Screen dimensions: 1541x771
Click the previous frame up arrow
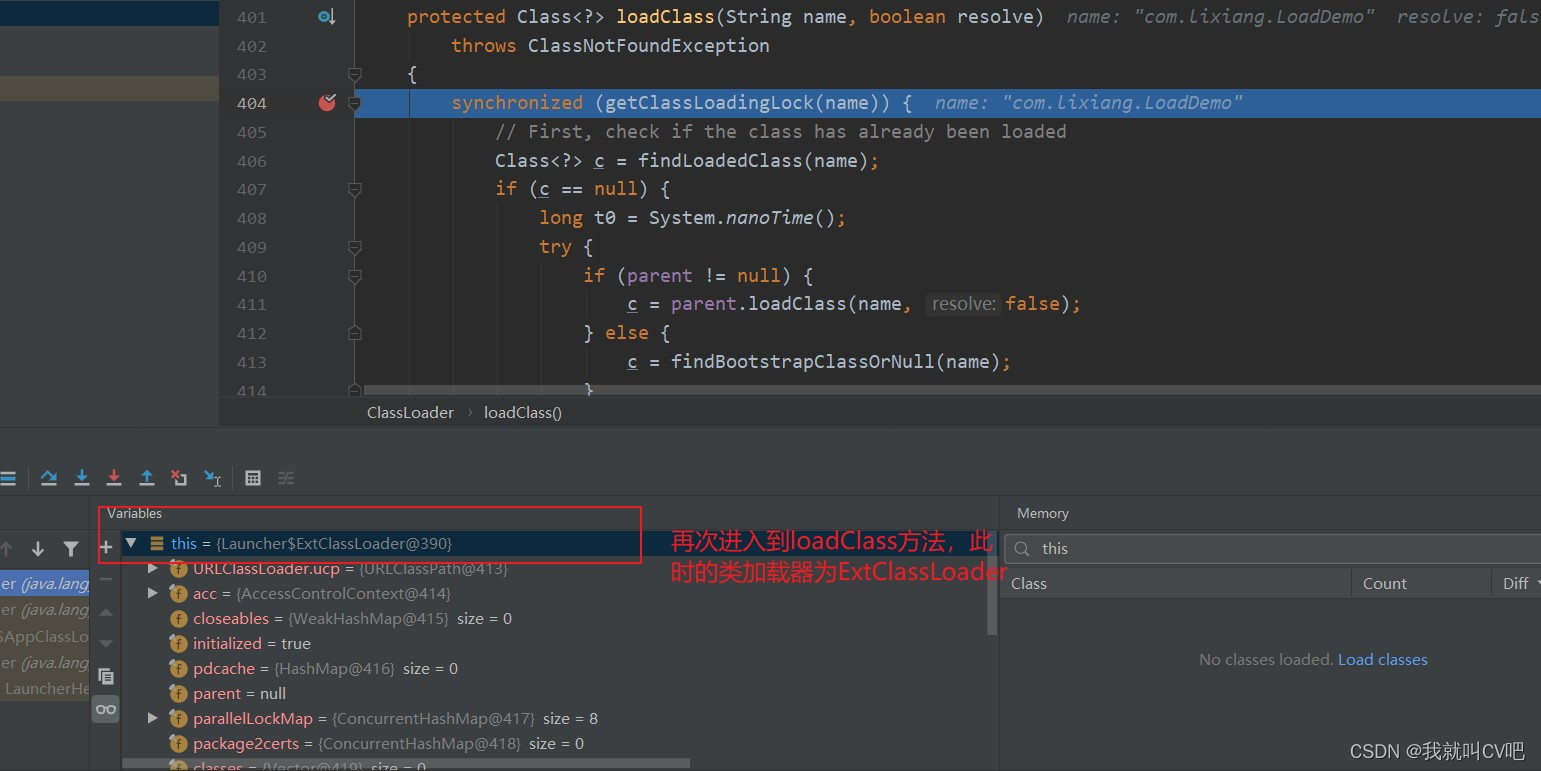point(7,548)
